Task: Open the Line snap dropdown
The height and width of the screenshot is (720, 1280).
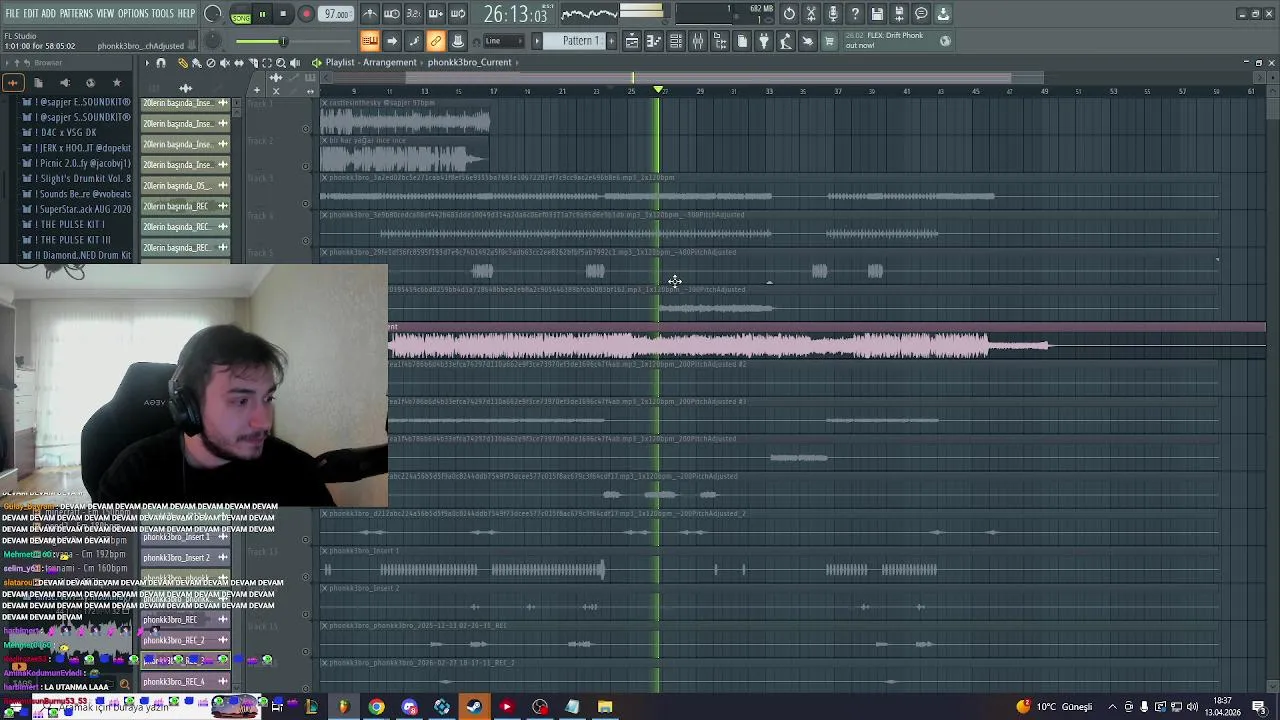Action: pos(504,41)
